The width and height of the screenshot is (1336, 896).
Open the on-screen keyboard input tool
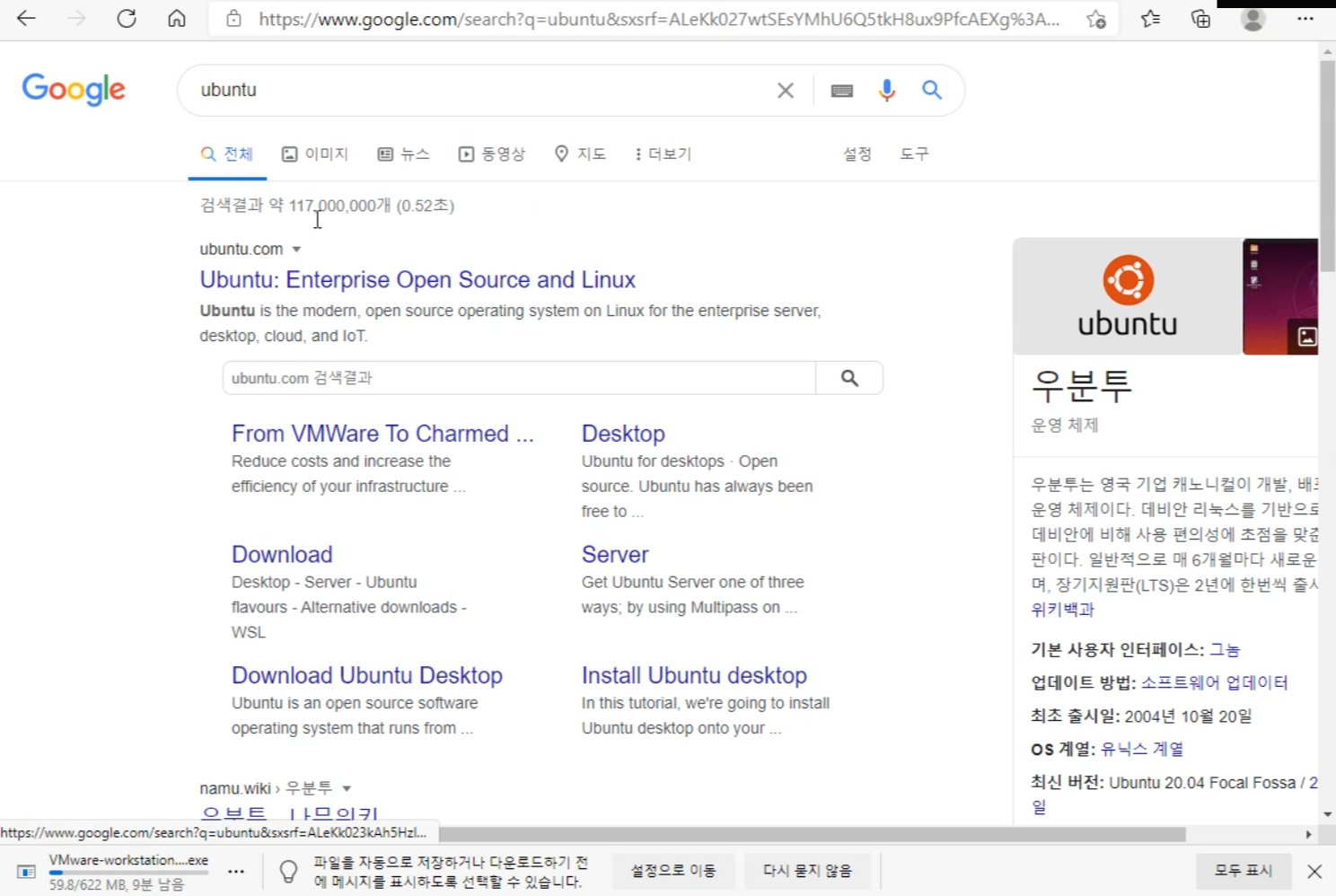click(x=841, y=90)
